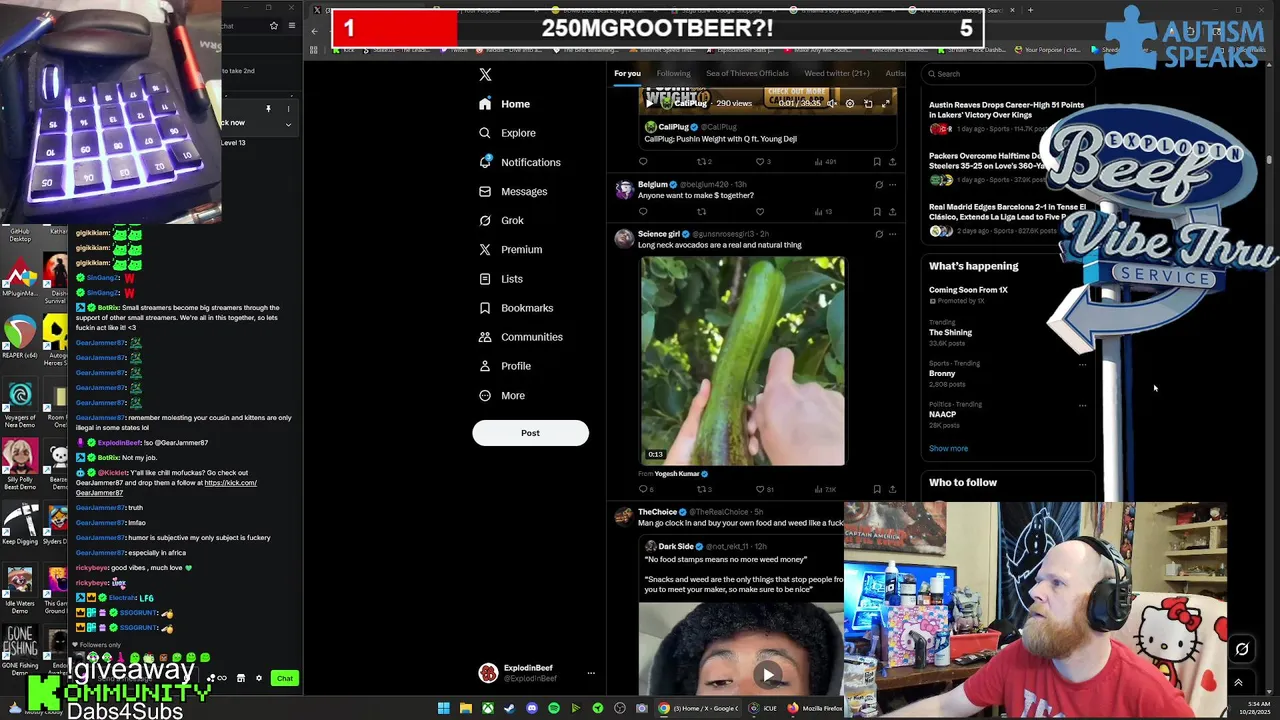1280x720 pixels.
Task: Like the Belgium post
Action: [760, 212]
